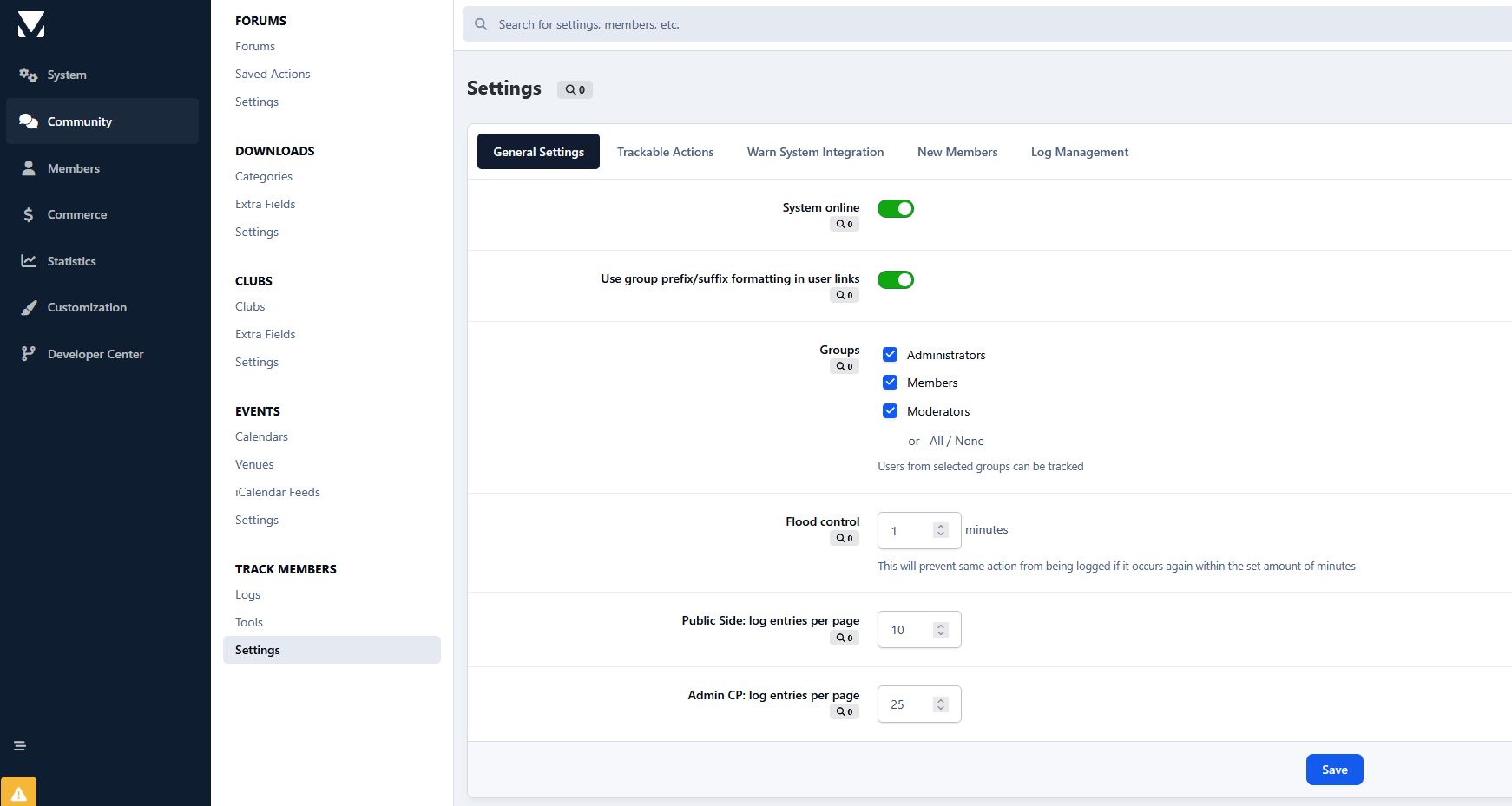Turn off the System online toggle

coord(895,209)
